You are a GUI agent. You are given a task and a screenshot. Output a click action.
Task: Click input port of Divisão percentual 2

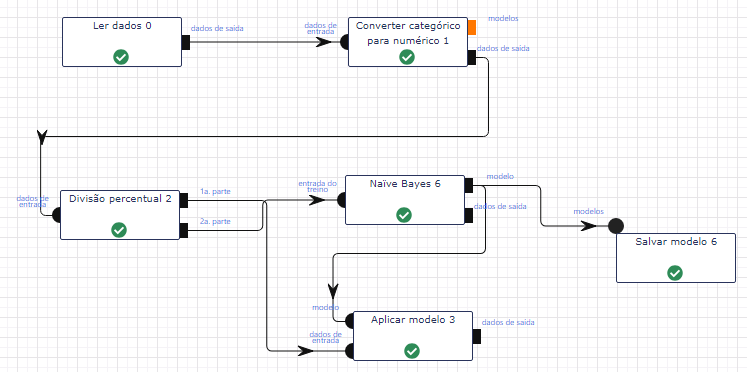click(x=57, y=215)
